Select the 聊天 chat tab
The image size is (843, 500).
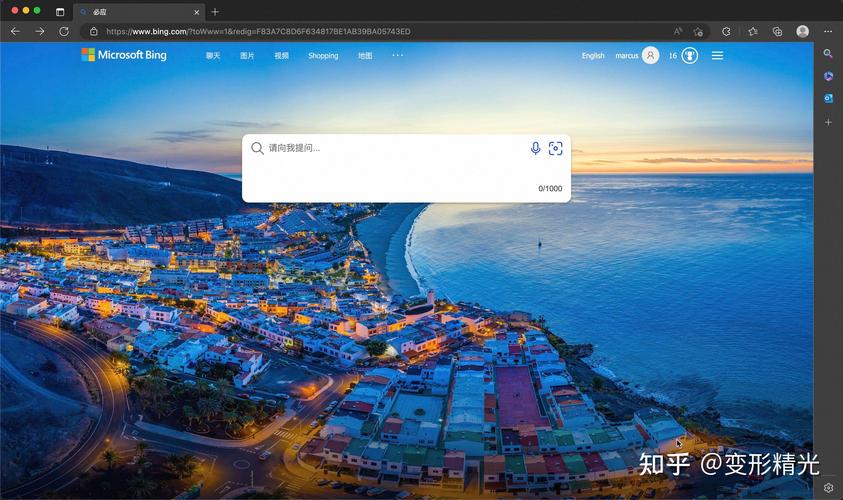(213, 55)
